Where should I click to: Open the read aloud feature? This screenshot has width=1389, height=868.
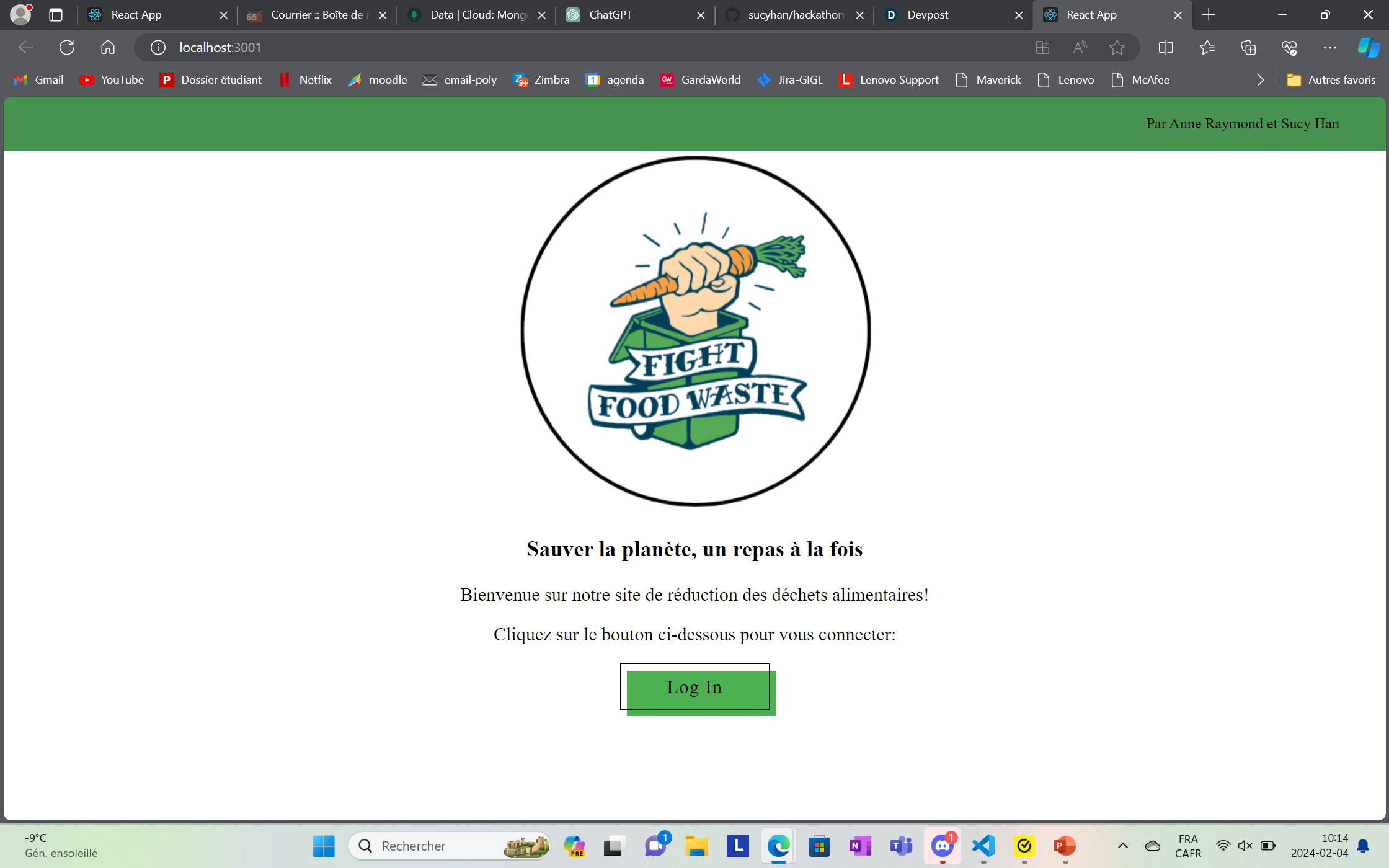pyautogui.click(x=1079, y=47)
